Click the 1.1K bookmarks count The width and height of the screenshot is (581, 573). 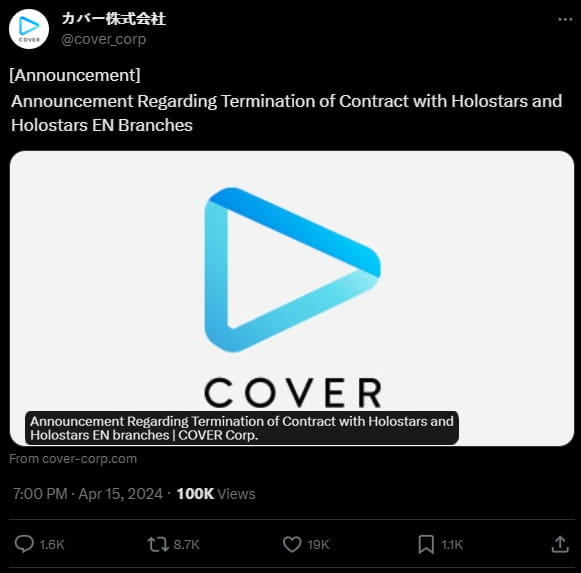(x=452, y=544)
